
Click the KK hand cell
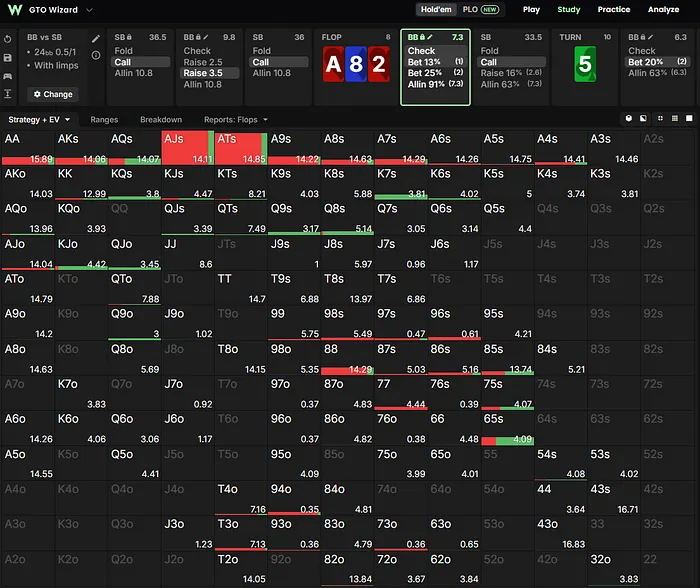click(x=81, y=183)
